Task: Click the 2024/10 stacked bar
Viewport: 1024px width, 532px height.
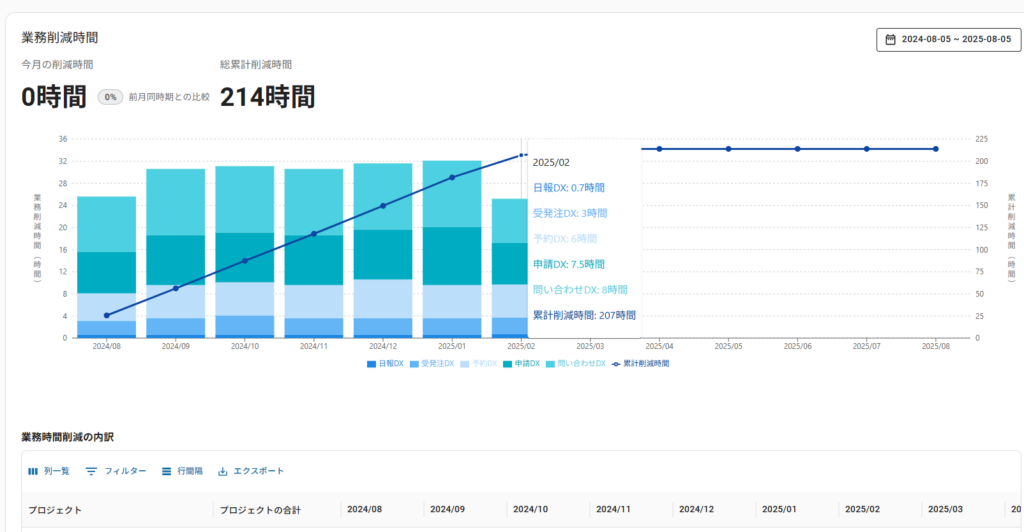Action: coord(245,252)
